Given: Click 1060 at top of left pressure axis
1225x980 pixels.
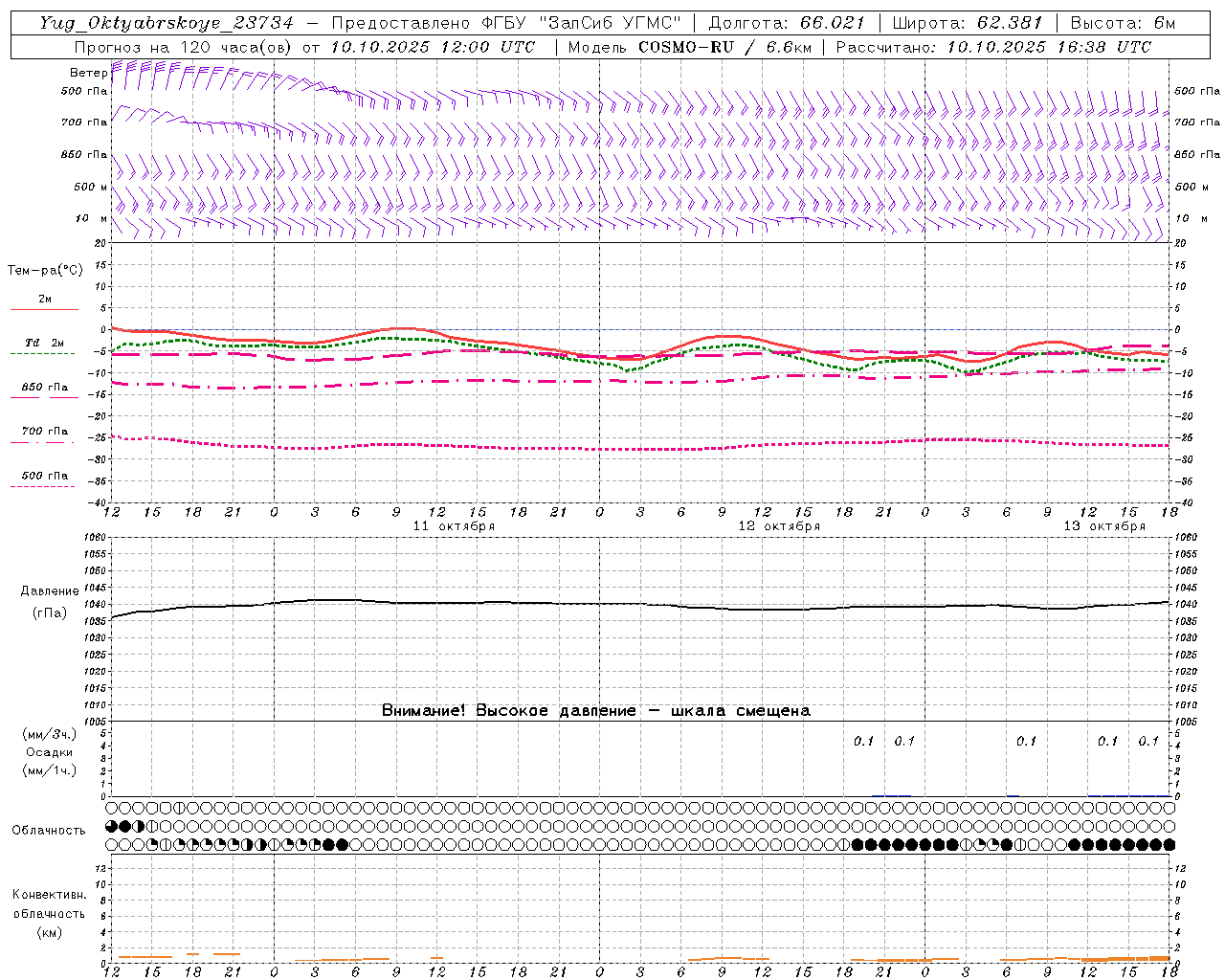Looking at the screenshot, I should click(97, 537).
